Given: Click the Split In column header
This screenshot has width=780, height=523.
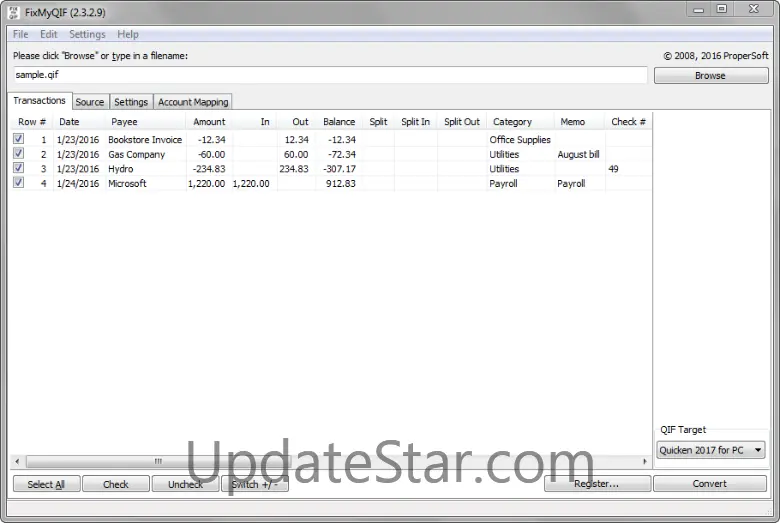Looking at the screenshot, I should [415, 122].
